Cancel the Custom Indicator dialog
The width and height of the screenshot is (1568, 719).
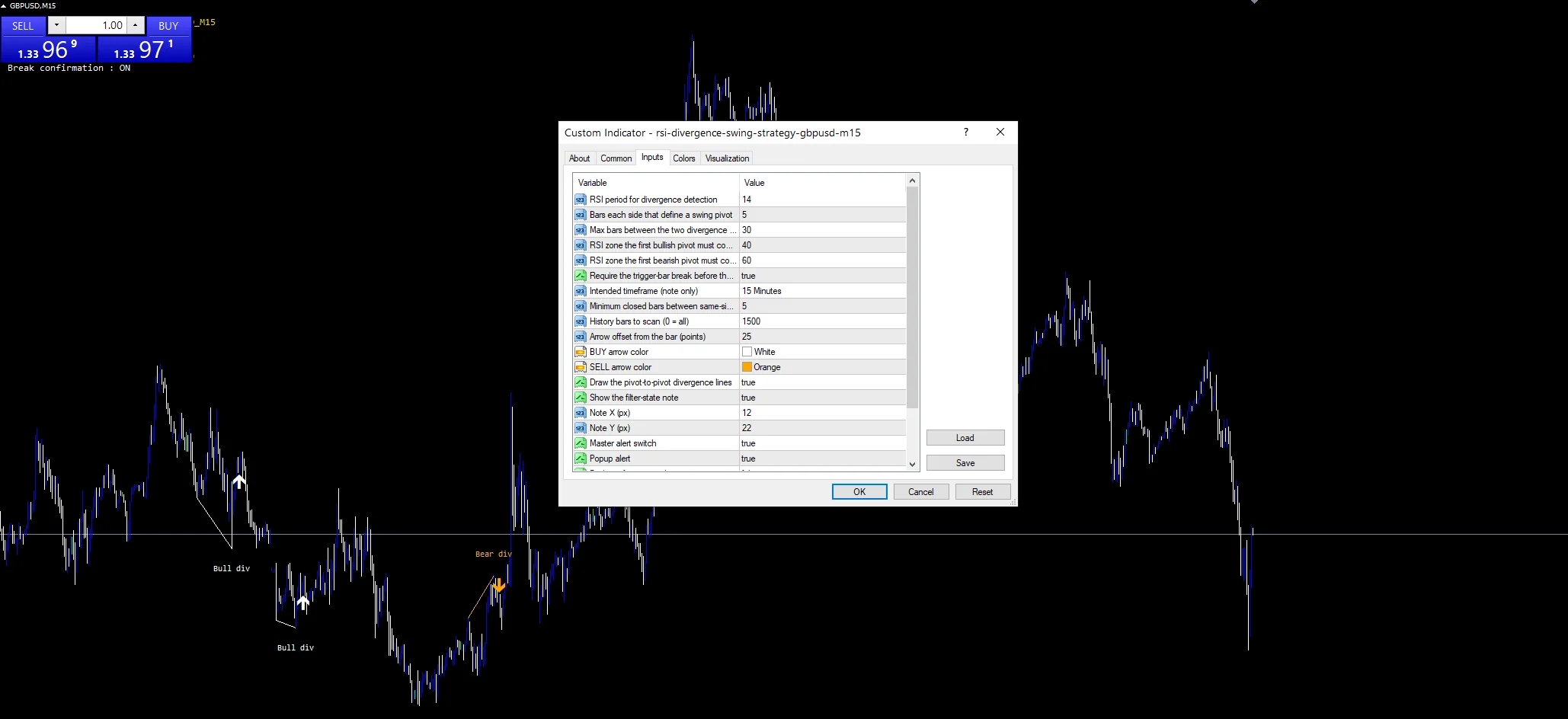point(920,492)
